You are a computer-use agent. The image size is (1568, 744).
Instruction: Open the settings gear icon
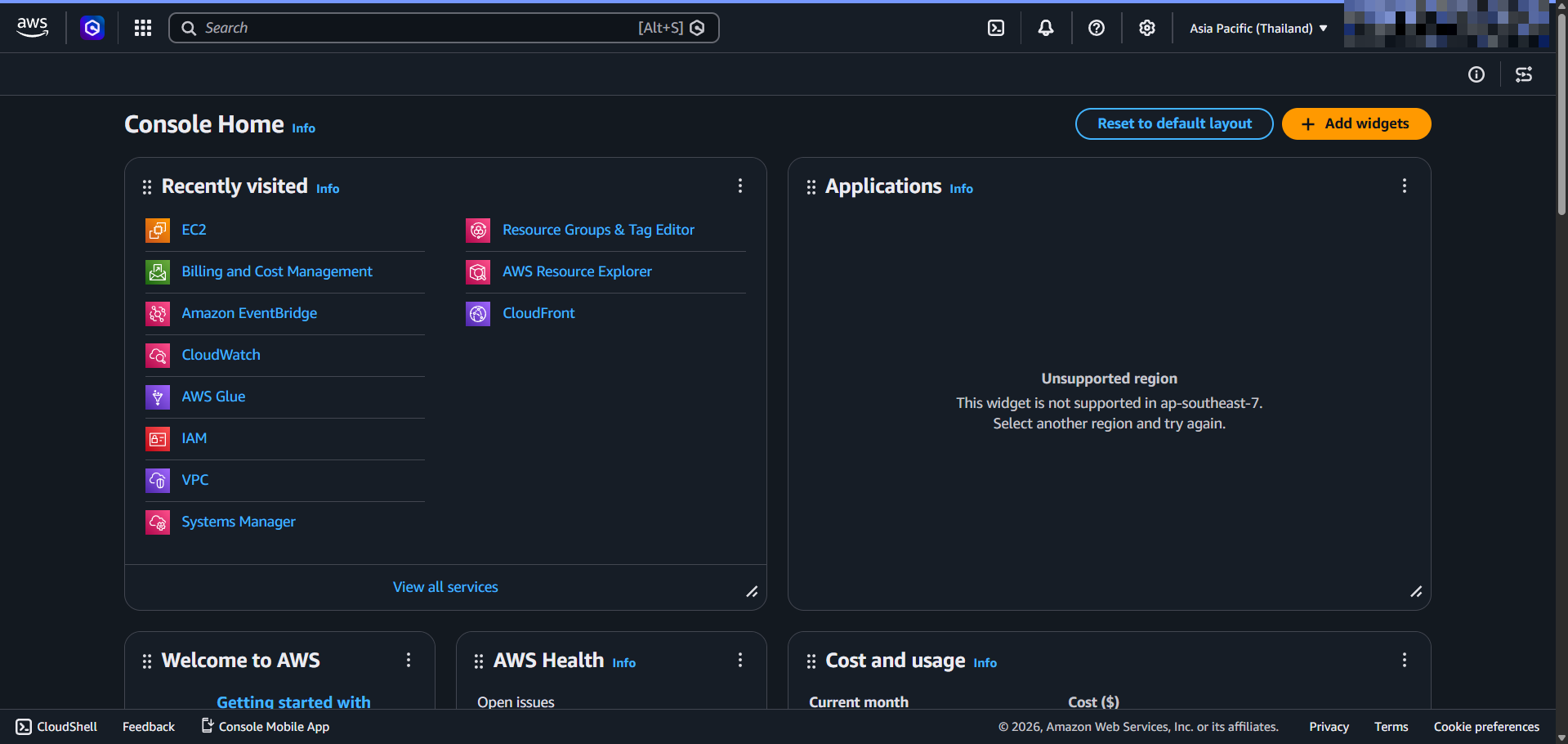pos(1147,28)
